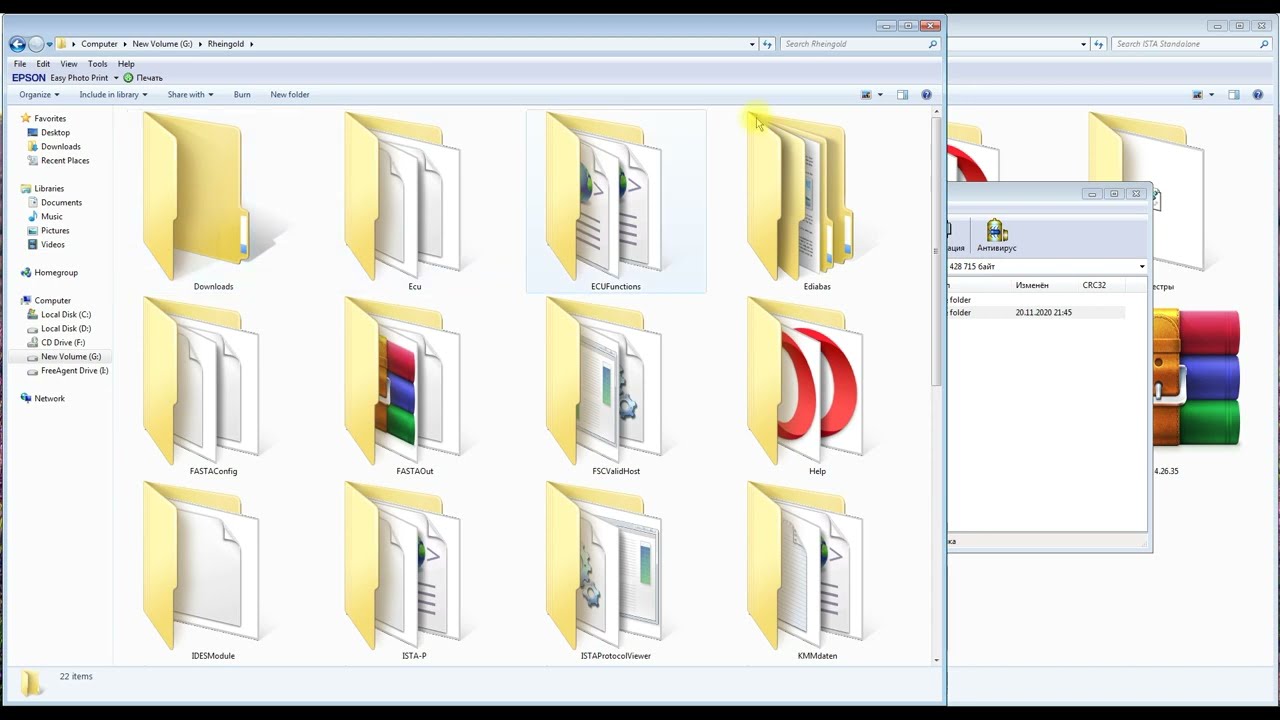This screenshot has height=720, width=1280.
Task: Open Videos library in sidebar
Action: pyautogui.click(x=52, y=245)
